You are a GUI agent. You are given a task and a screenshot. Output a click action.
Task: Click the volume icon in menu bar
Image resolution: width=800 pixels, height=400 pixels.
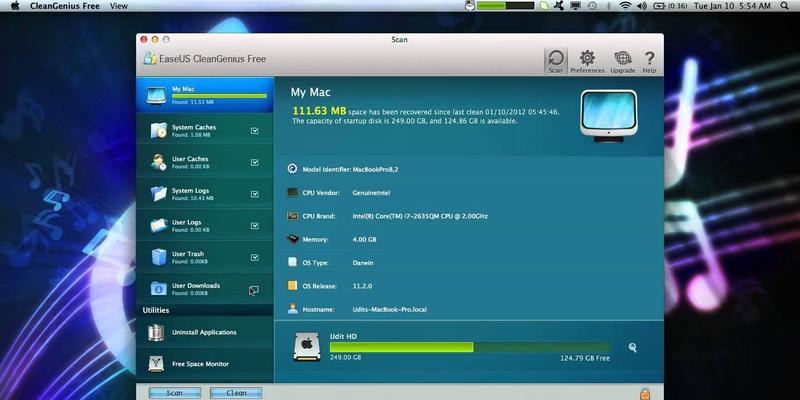[x=642, y=6]
